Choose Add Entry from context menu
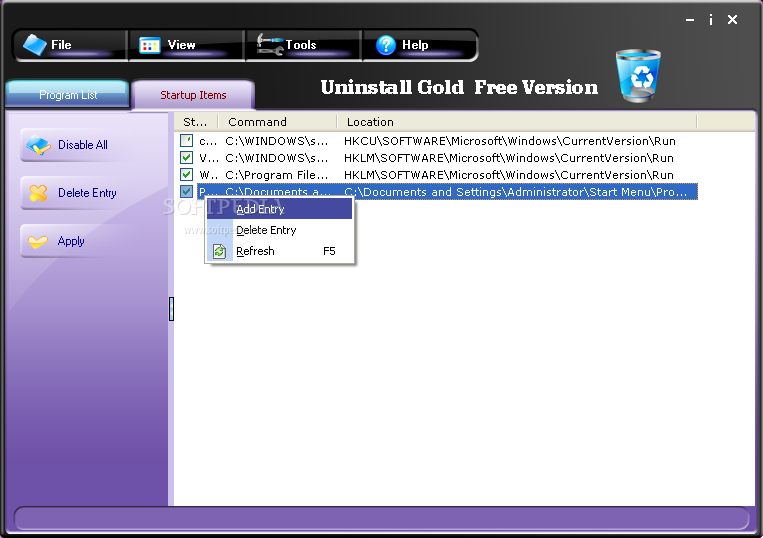Image resolution: width=763 pixels, height=538 pixels. tap(280, 209)
